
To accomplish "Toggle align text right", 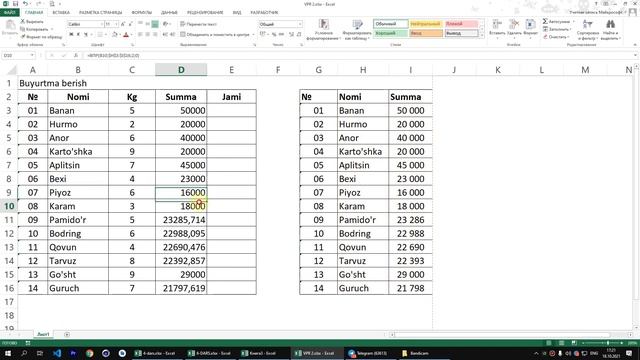I will 155,35.
